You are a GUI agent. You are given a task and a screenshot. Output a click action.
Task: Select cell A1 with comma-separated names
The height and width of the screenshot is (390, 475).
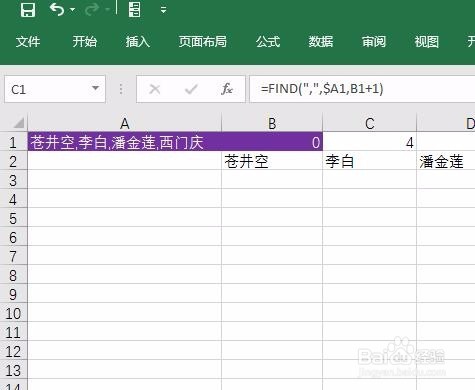tap(124, 142)
